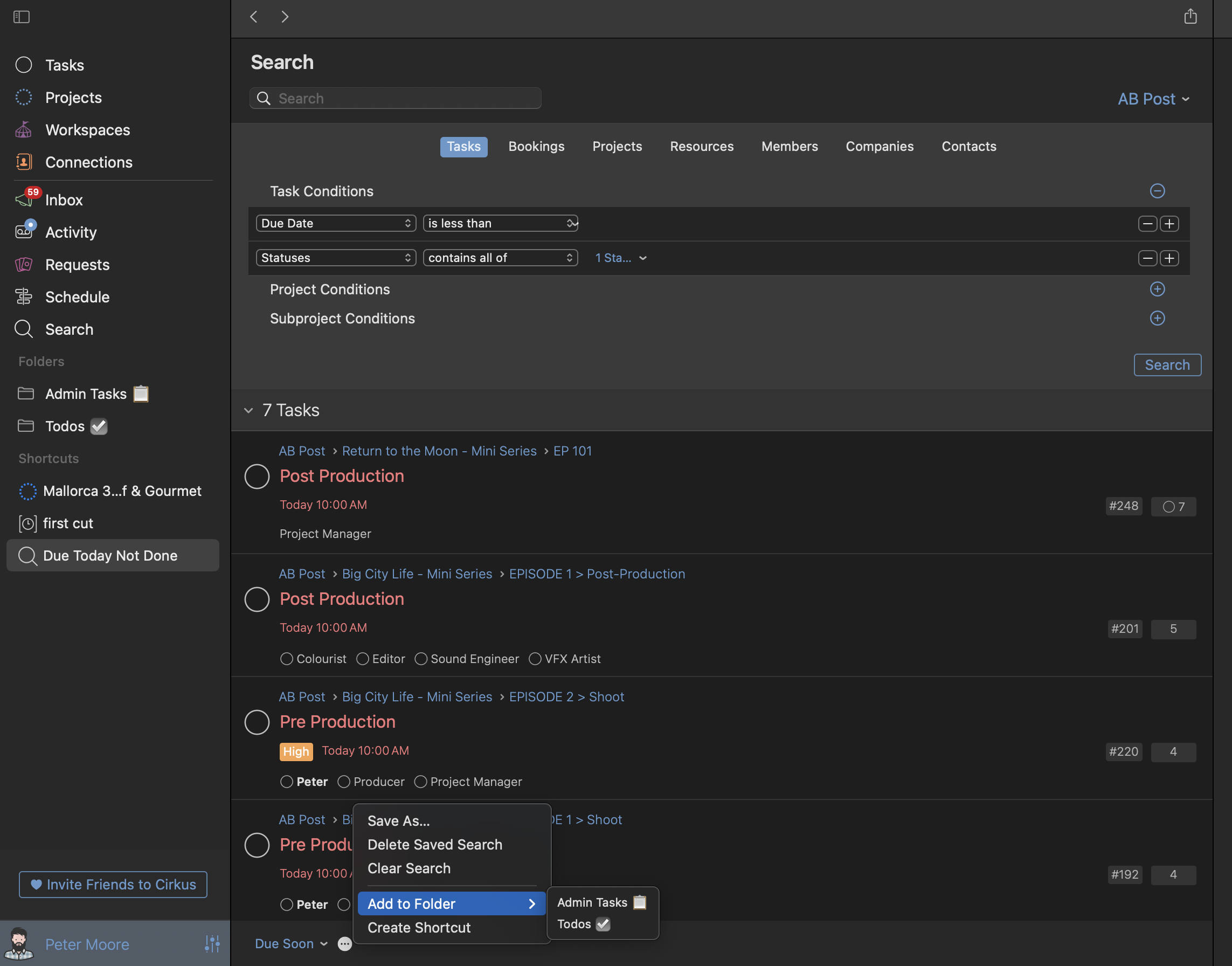1232x966 pixels.
Task: Toggle the sidebar panel icon
Action: coord(22,17)
